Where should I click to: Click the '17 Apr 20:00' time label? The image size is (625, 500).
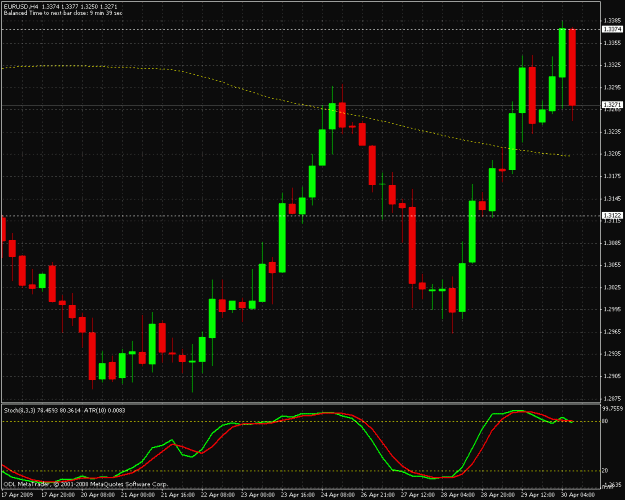coord(58,495)
